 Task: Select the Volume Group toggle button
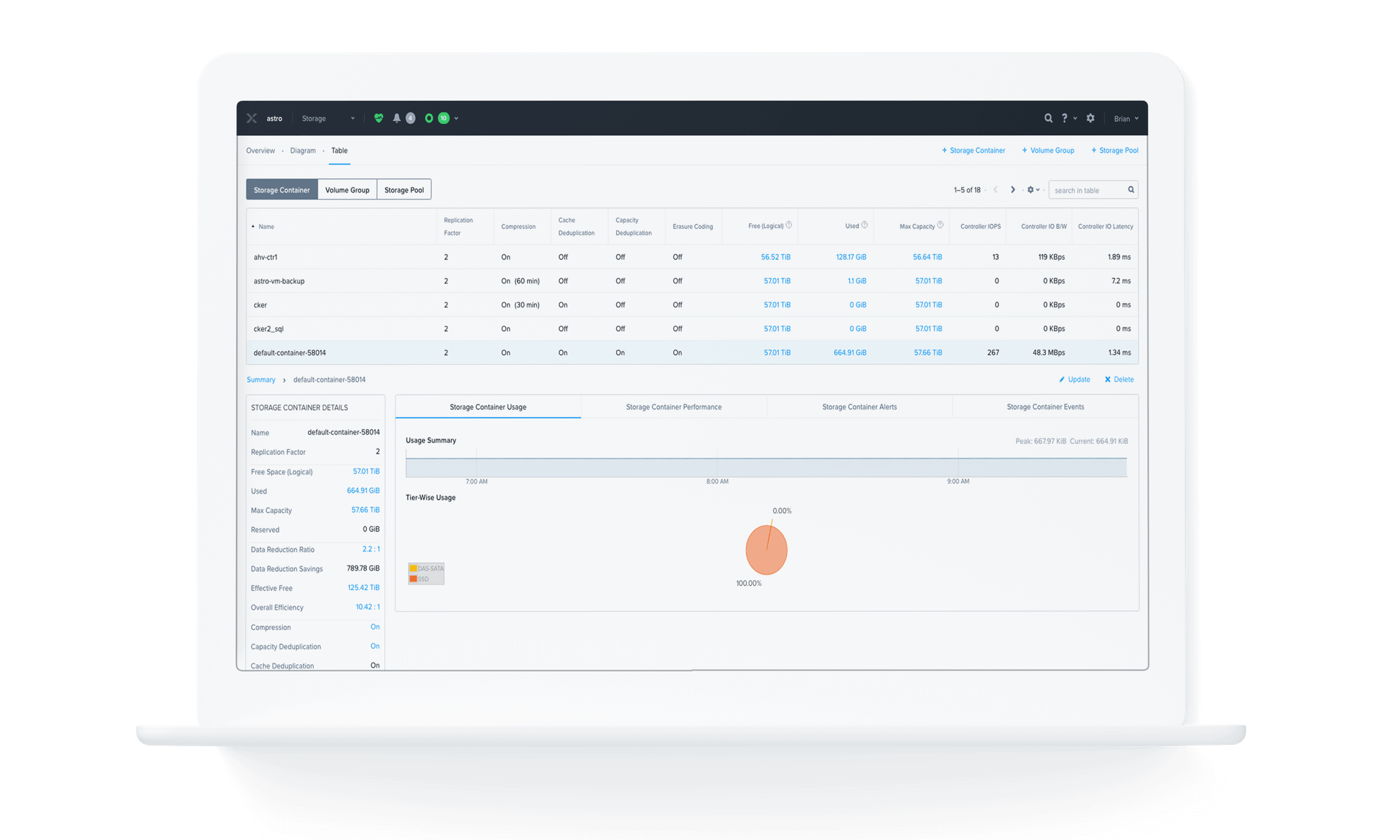click(347, 190)
